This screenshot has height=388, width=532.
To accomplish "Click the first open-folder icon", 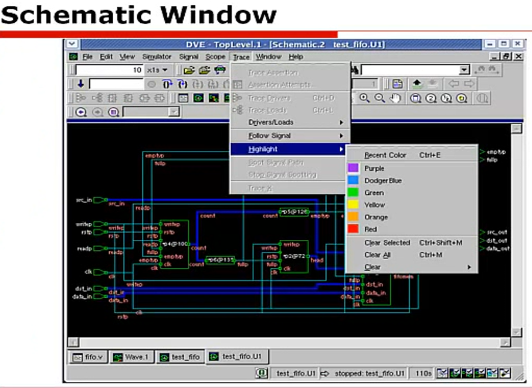I will (189, 70).
